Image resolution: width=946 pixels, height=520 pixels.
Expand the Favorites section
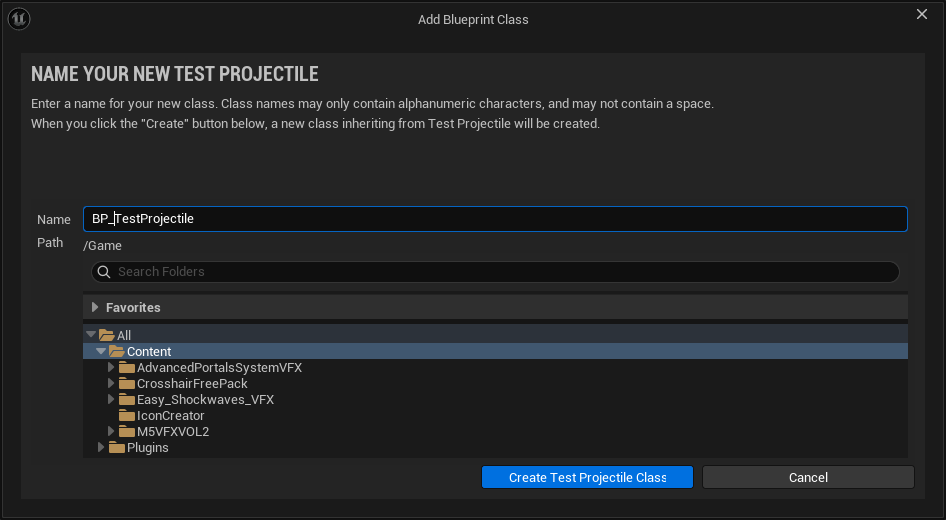(95, 308)
